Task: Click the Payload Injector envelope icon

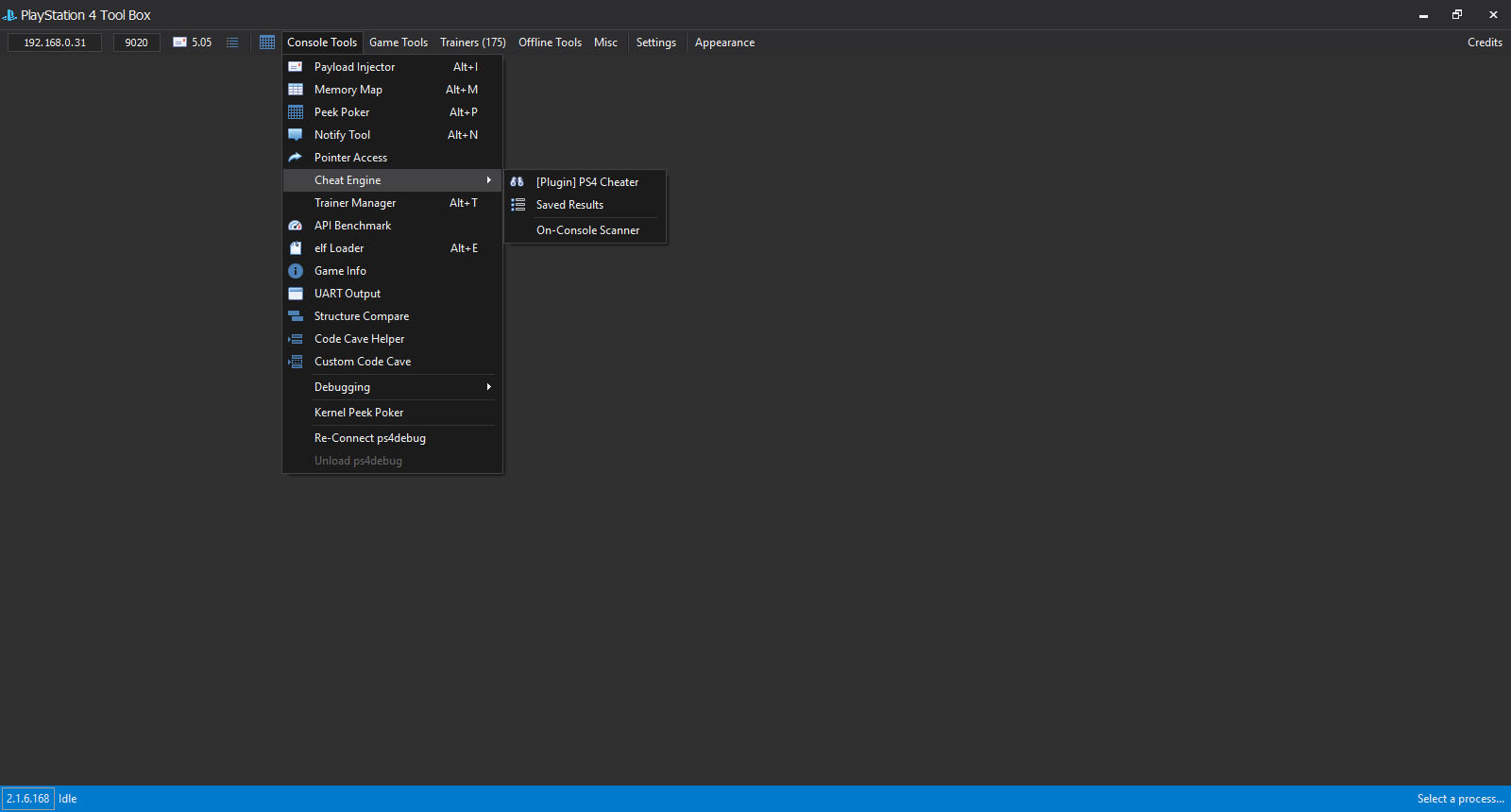Action: coord(296,67)
